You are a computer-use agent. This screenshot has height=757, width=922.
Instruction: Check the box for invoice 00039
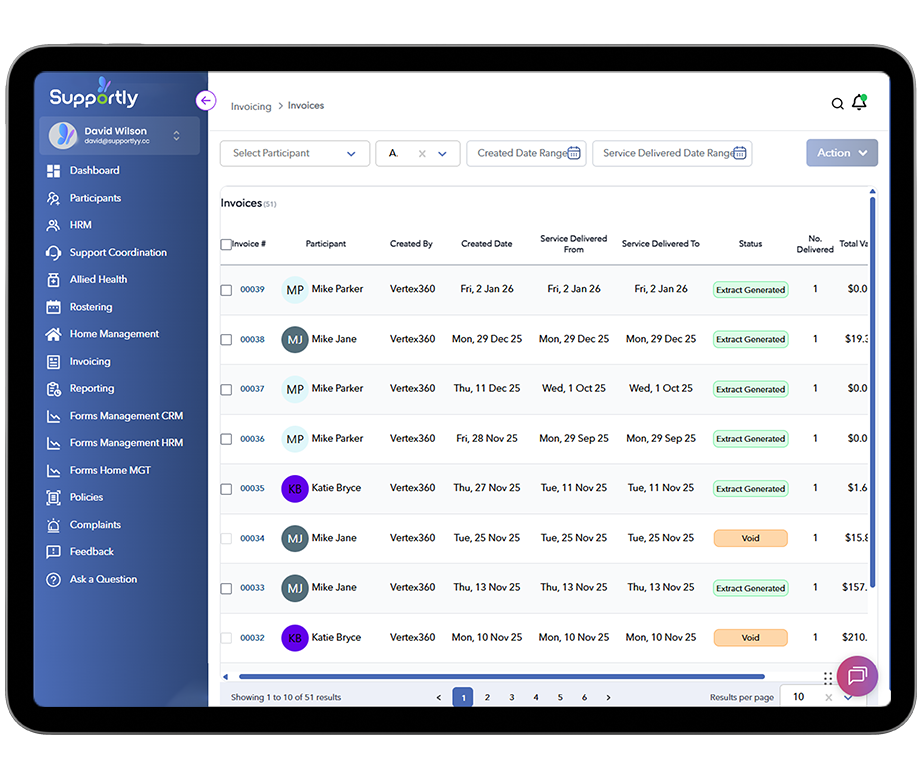226,290
